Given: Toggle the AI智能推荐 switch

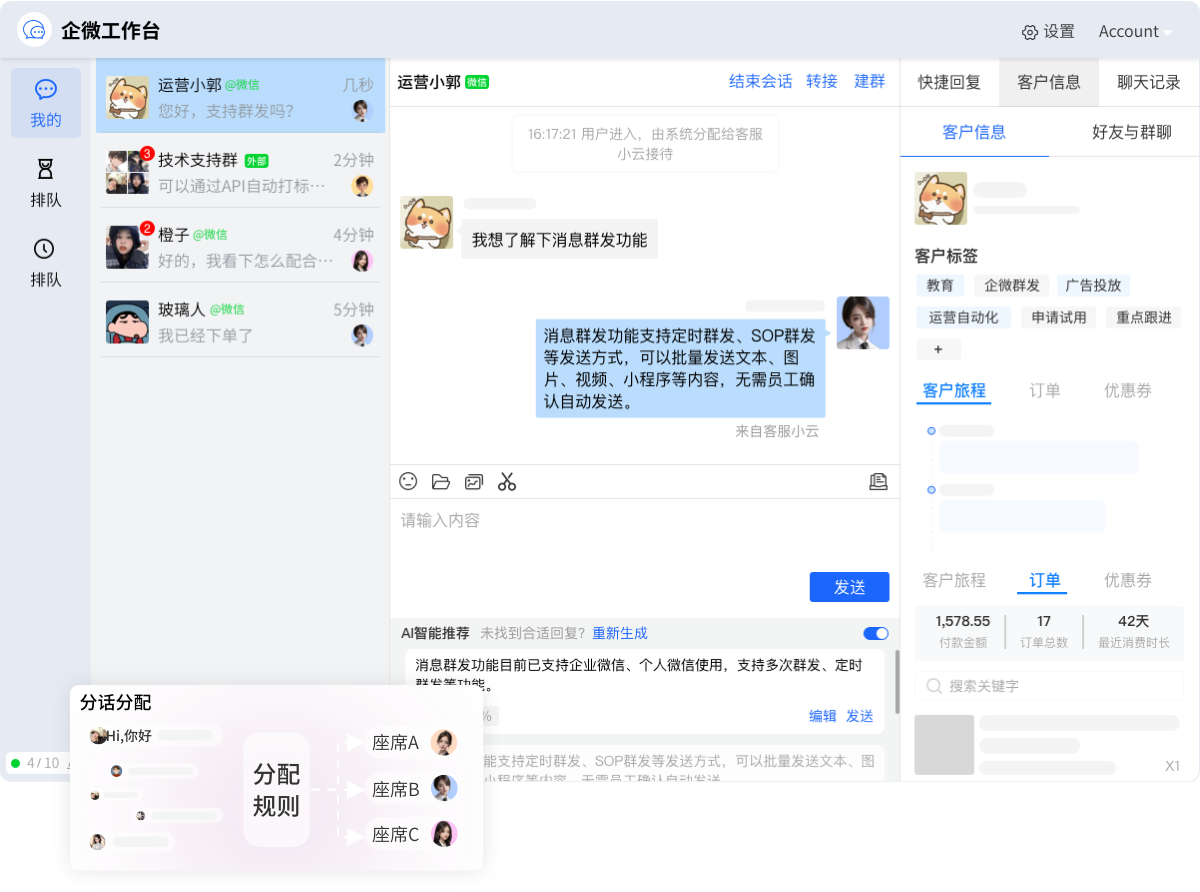Looking at the screenshot, I should (876, 633).
